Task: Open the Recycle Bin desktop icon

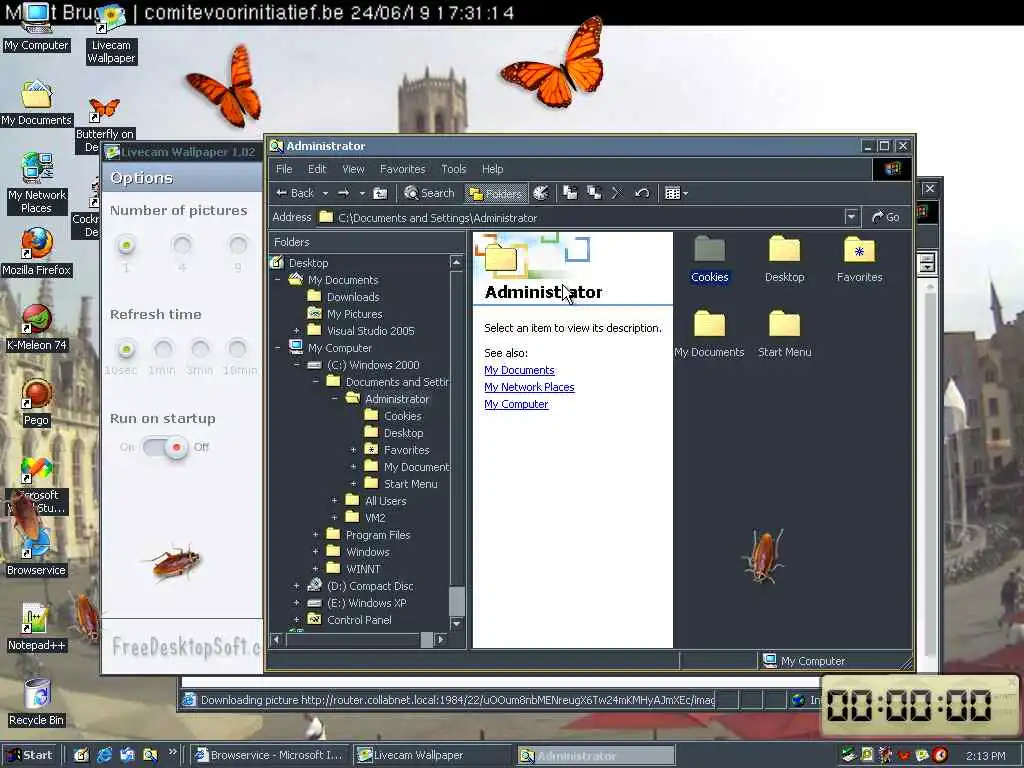Action: pyautogui.click(x=37, y=703)
